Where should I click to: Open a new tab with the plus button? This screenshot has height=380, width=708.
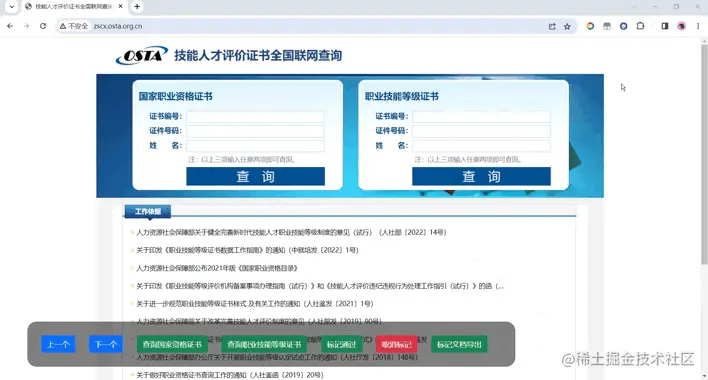click(137, 6)
